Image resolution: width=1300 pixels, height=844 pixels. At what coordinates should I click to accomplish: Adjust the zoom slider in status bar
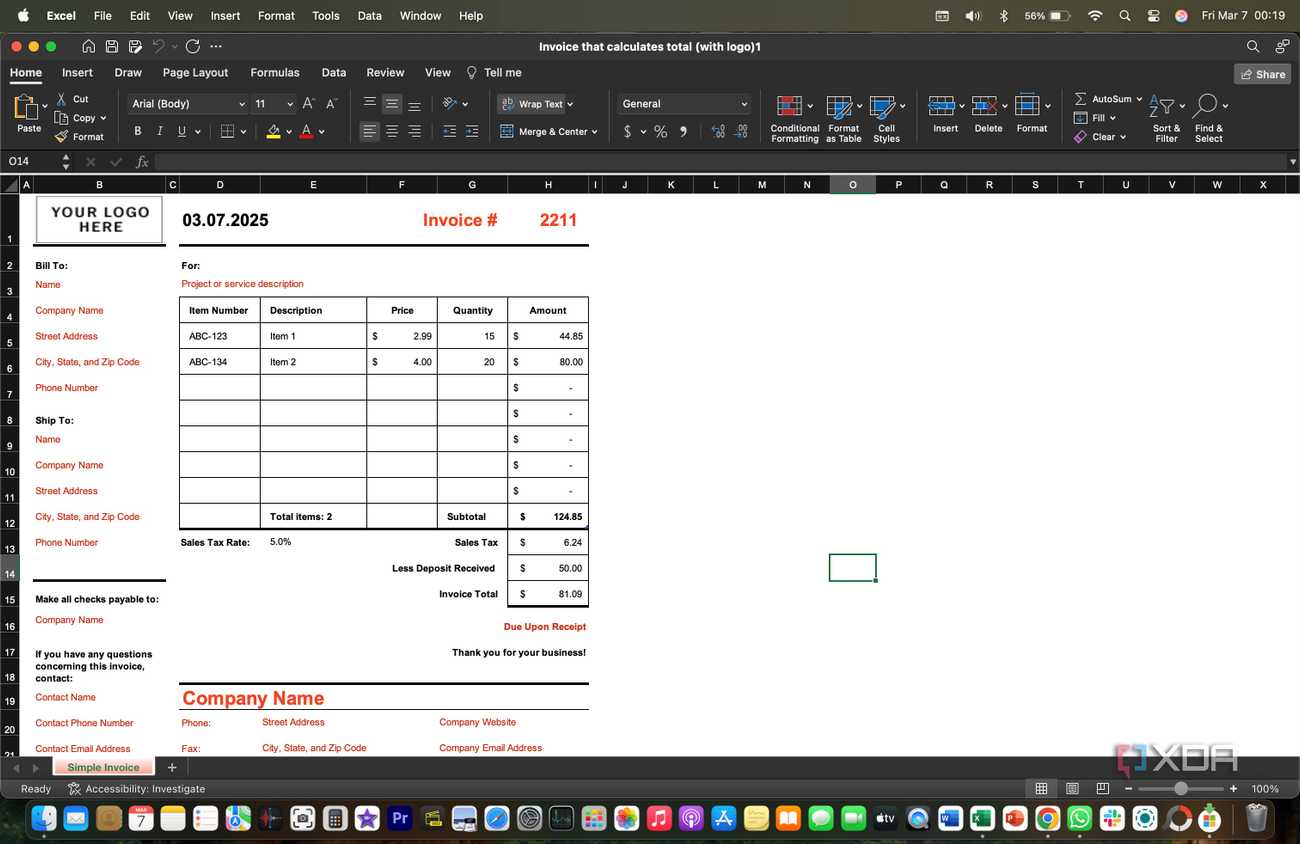coord(1181,789)
